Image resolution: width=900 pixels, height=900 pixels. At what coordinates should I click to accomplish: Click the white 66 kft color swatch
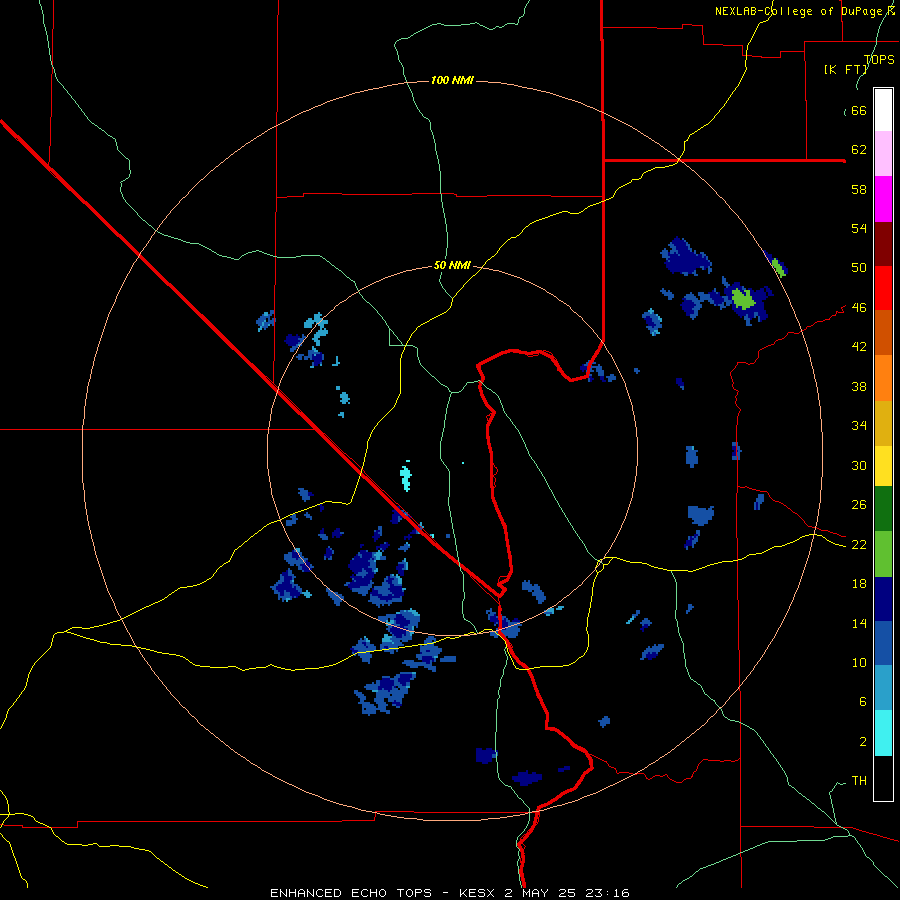coord(883,110)
